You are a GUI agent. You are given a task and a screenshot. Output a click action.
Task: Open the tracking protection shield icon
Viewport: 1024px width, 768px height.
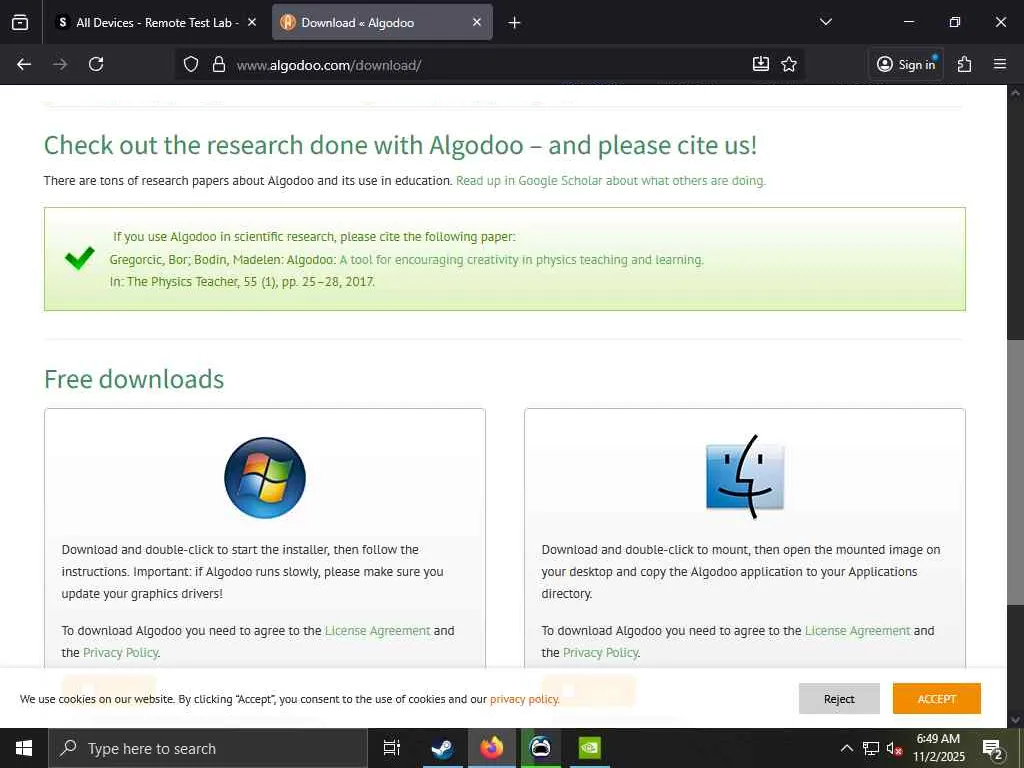[191, 64]
